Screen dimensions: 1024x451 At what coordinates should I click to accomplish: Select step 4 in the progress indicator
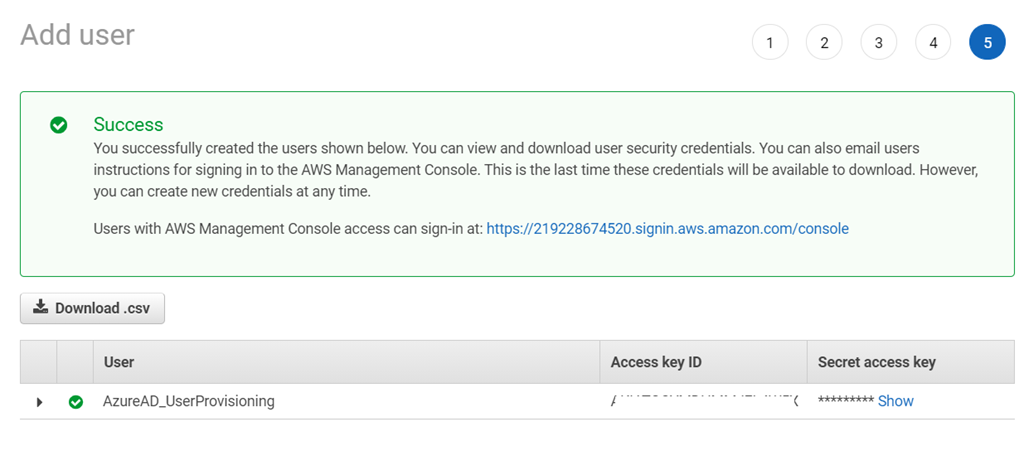pyautogui.click(x=933, y=42)
